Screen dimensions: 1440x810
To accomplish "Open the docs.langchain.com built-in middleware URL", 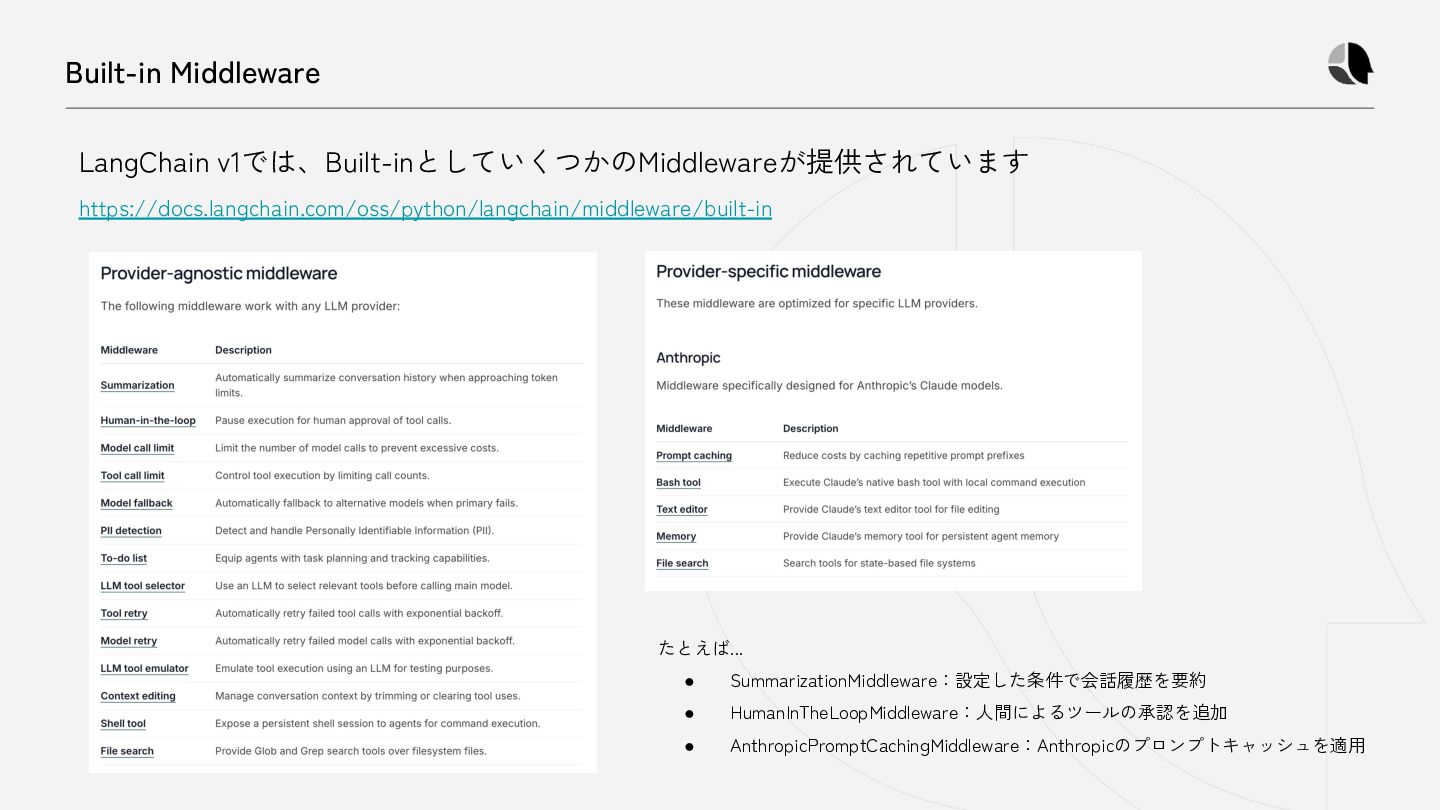I will point(425,209).
